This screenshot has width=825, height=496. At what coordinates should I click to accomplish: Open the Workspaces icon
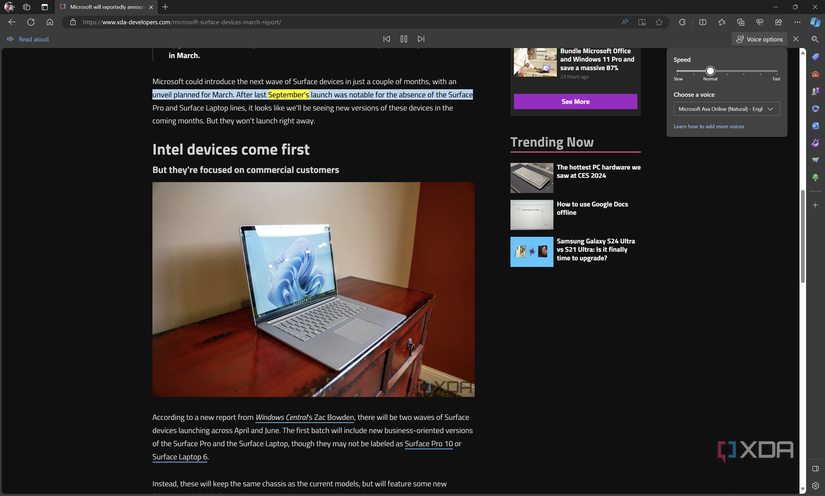pos(26,7)
